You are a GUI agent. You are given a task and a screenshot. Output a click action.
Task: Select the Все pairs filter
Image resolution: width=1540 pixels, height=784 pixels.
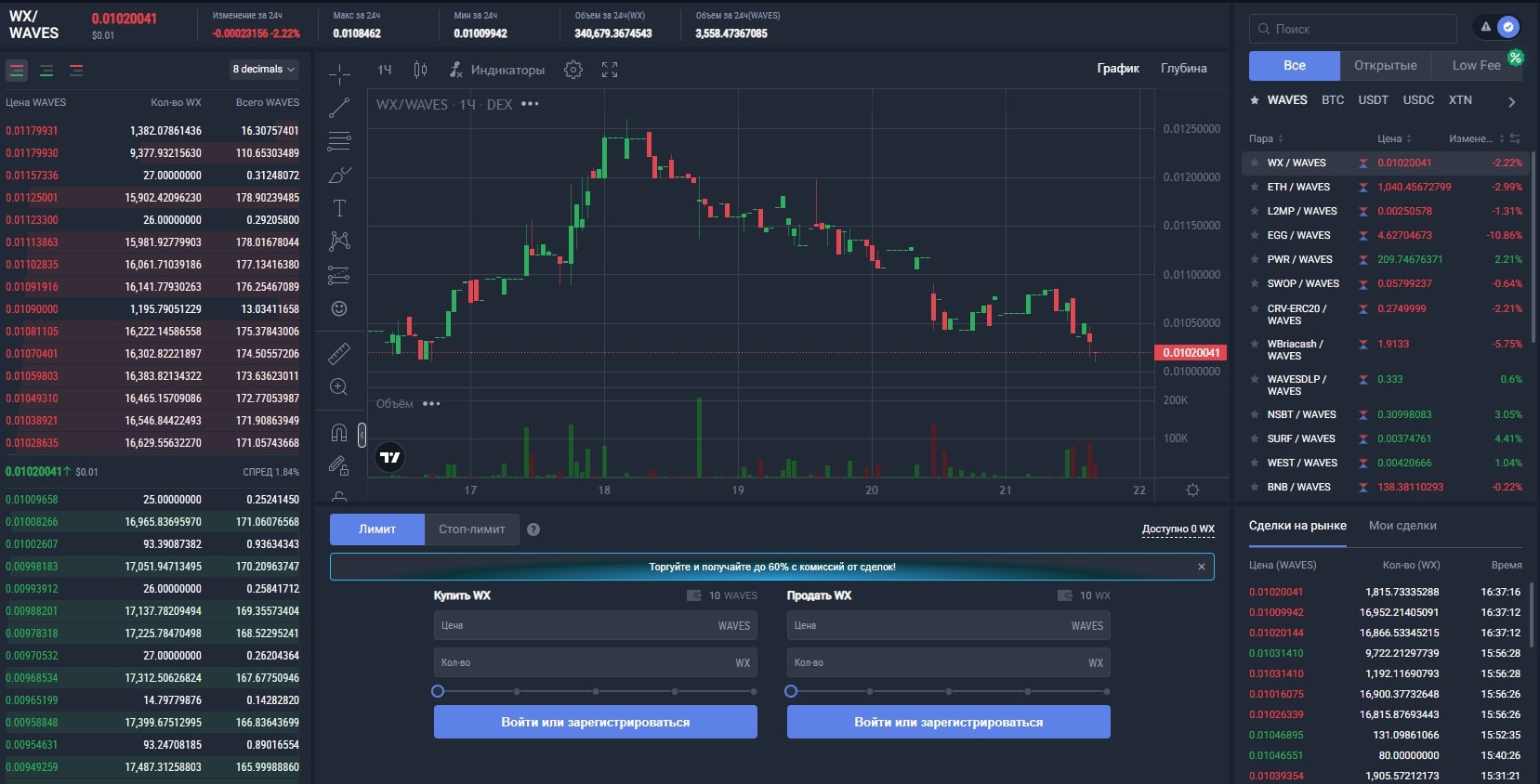1295,66
